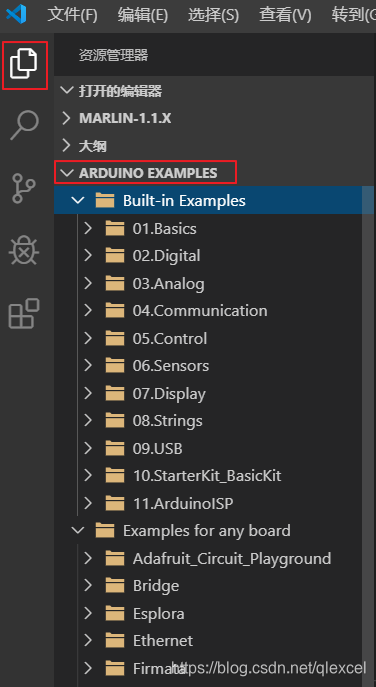Open the Explorer view in activity bar
Viewport: 376px width, 687px height.
[24, 64]
